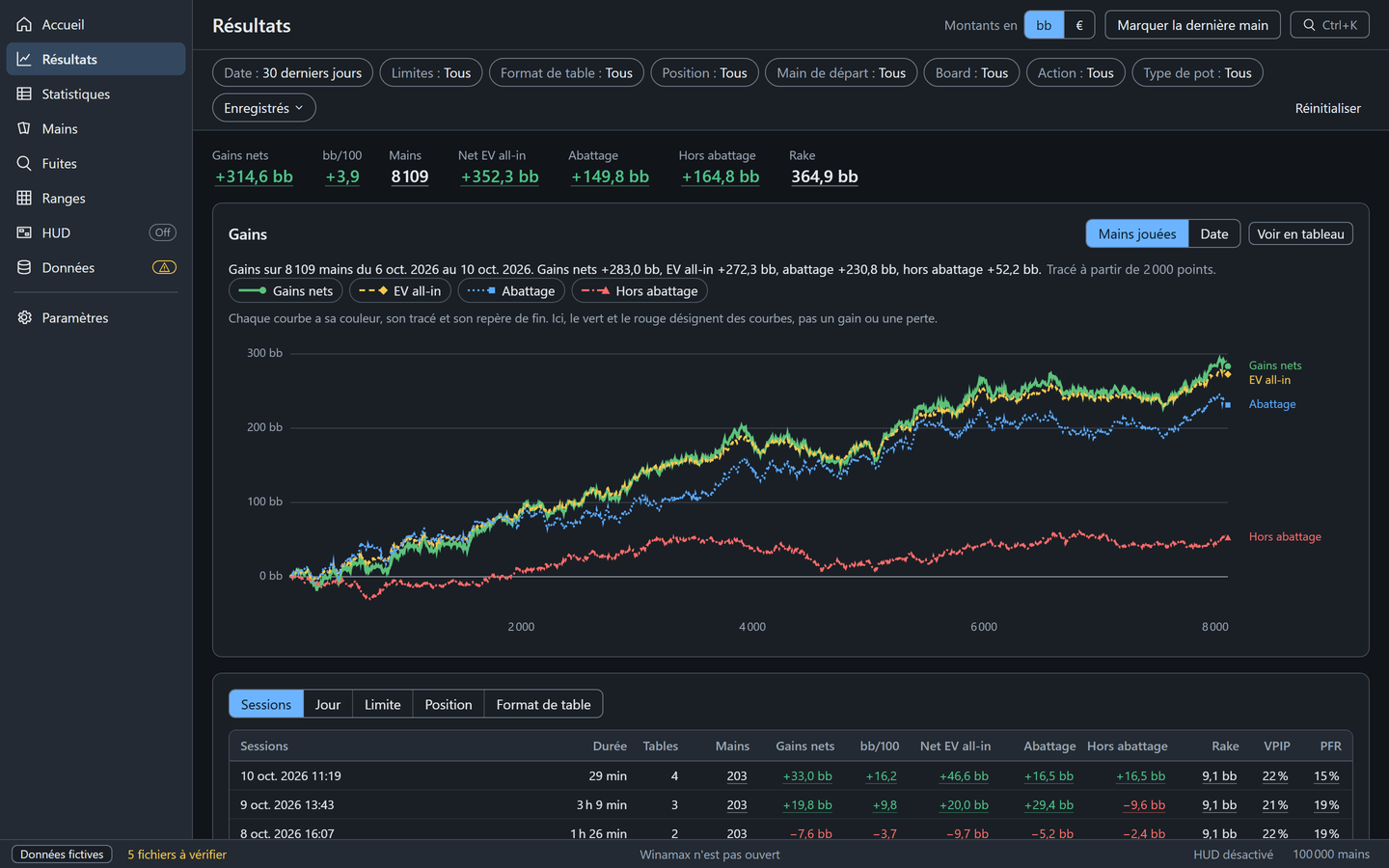Open the Format de table filter

coord(566,73)
